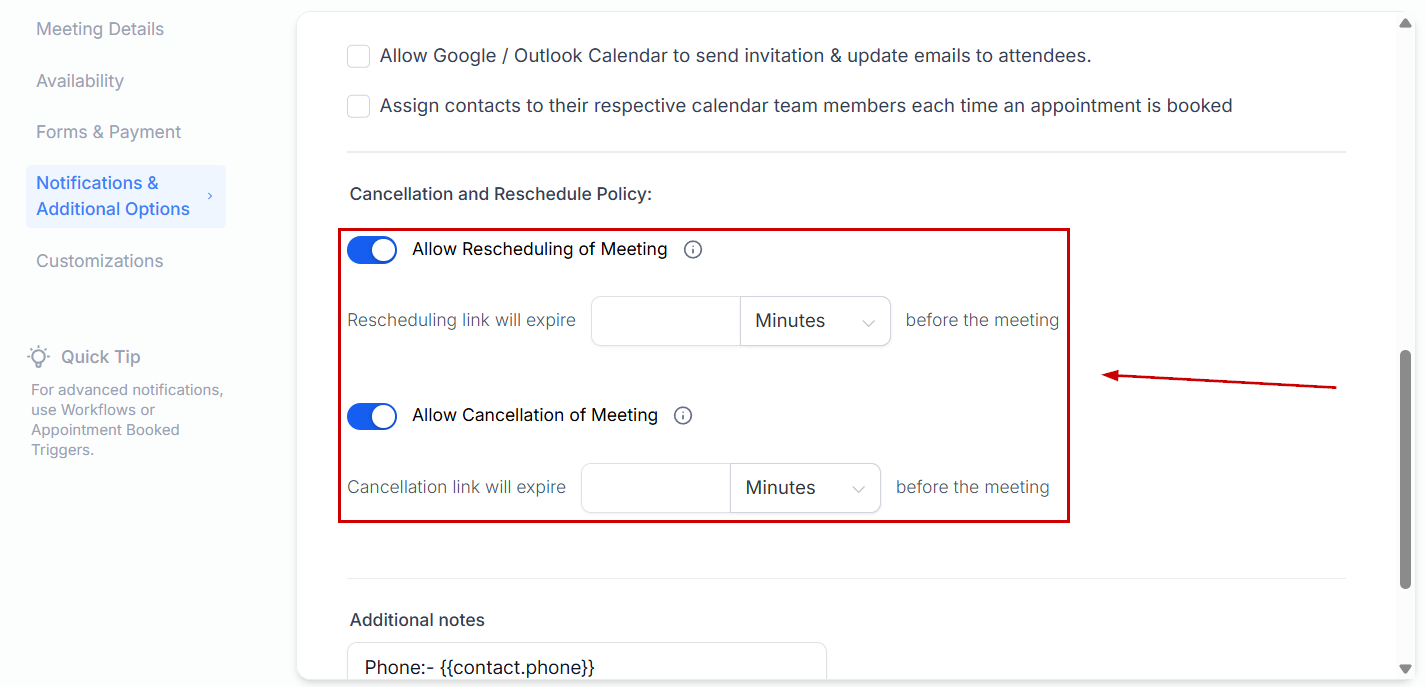Screen dimensions: 1426x687
Task: Open Minutes dropdown for cancellation link expiry
Action: click(805, 488)
